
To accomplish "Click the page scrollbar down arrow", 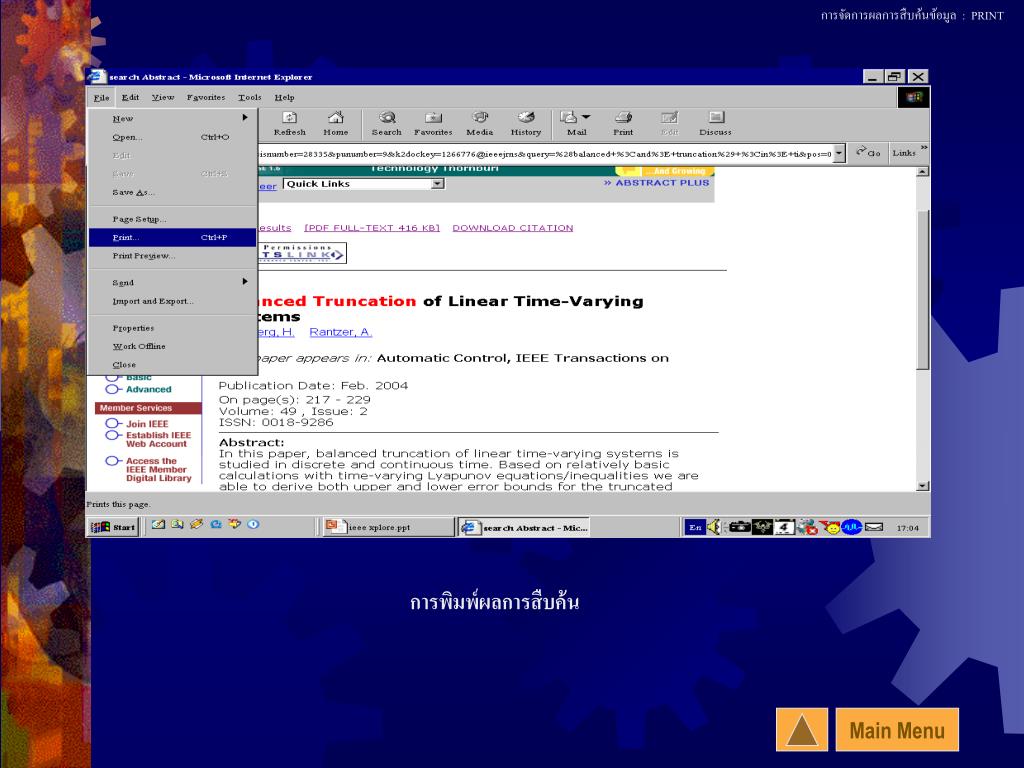I will (x=923, y=486).
